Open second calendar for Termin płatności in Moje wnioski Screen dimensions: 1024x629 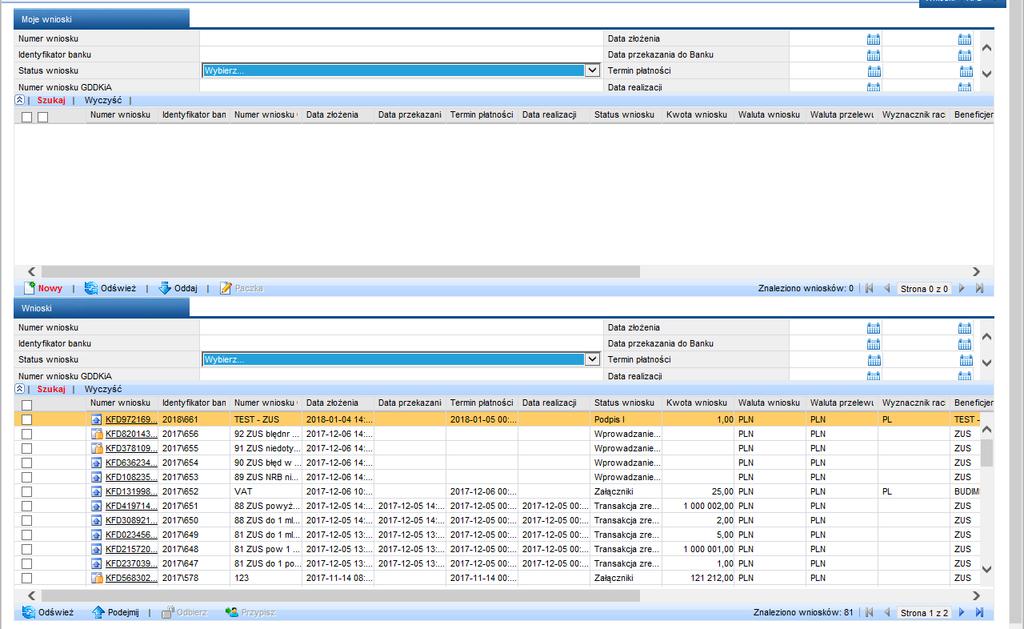(966, 71)
